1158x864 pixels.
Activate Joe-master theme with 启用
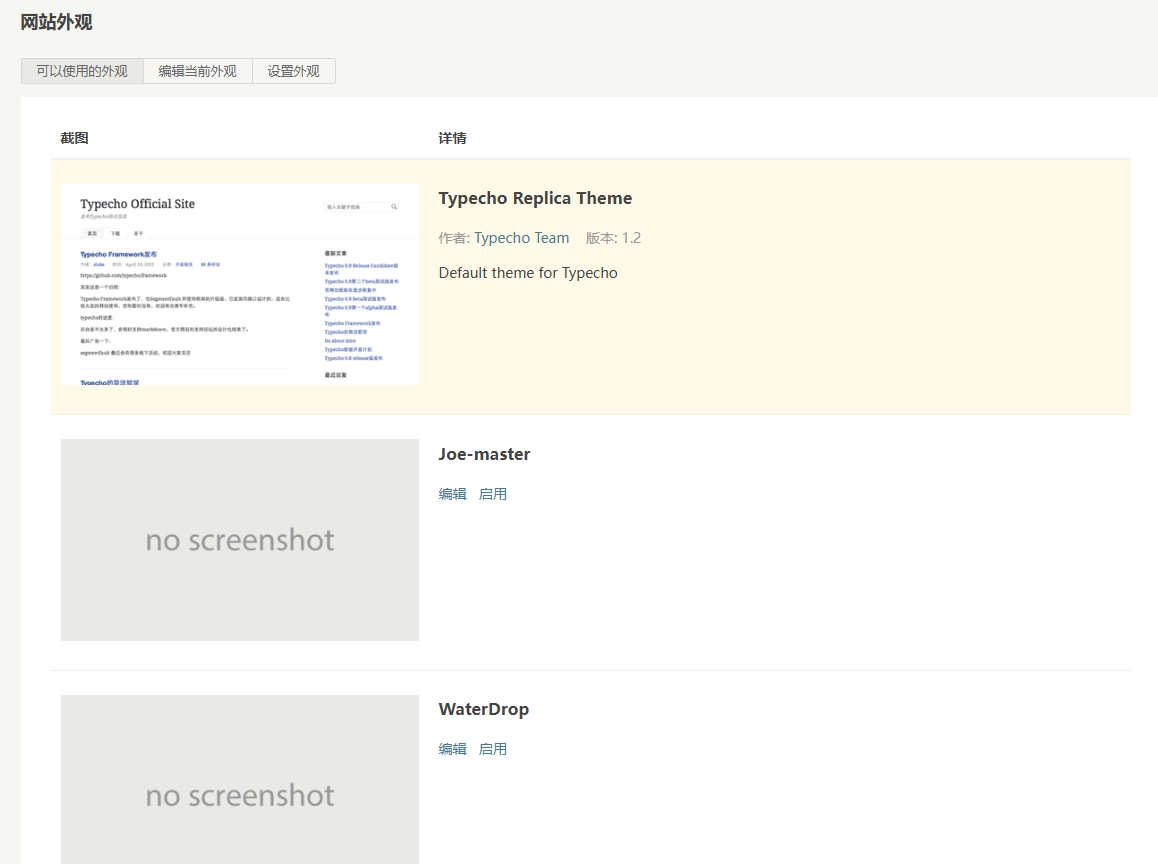pos(493,494)
